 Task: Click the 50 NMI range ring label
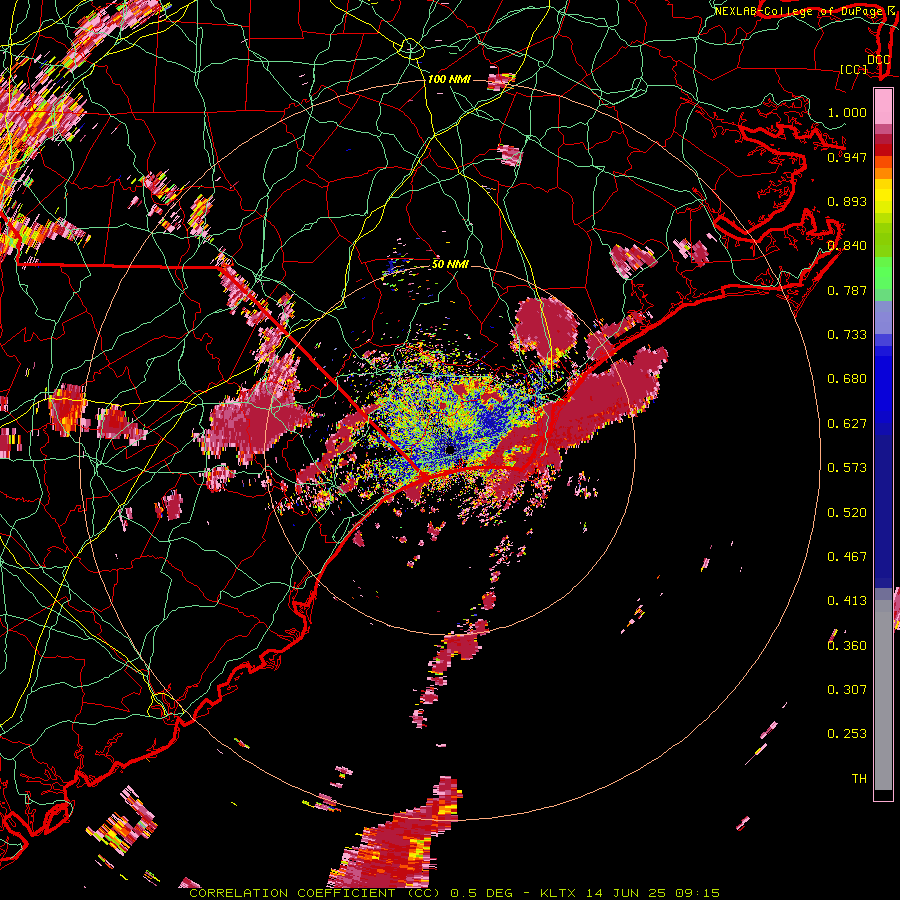coord(450,265)
